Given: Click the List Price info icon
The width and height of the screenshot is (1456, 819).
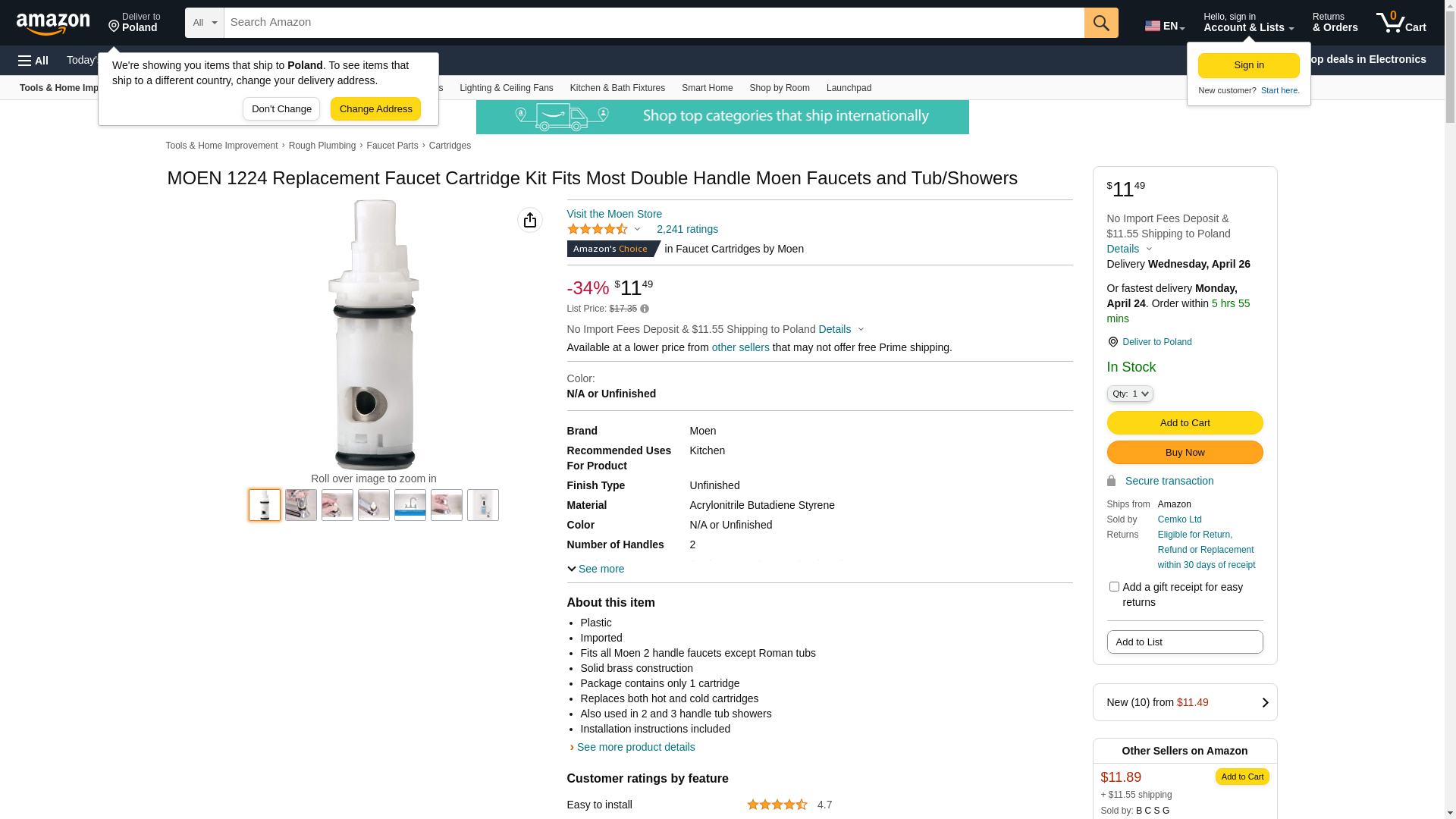Looking at the screenshot, I should click(x=645, y=309).
